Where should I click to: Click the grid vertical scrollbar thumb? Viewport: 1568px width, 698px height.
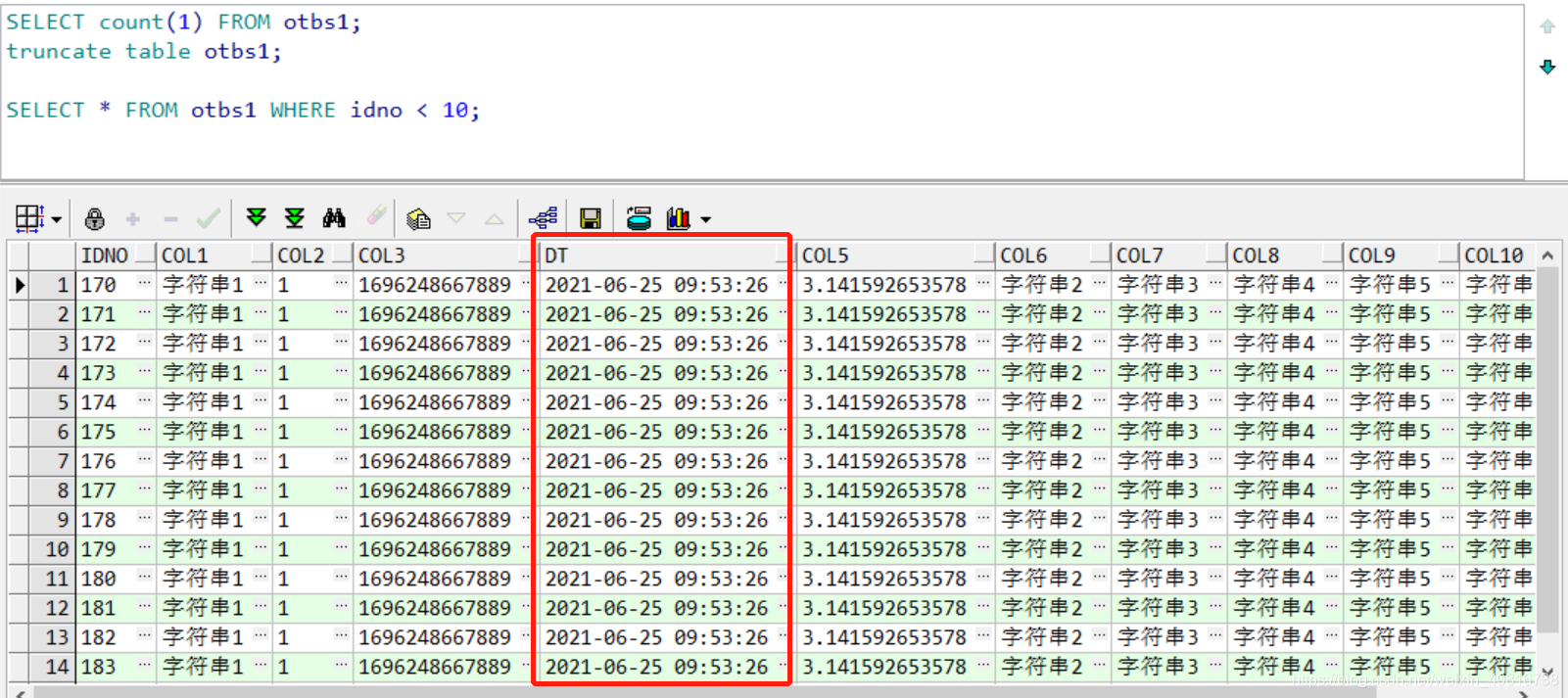click(1547, 450)
